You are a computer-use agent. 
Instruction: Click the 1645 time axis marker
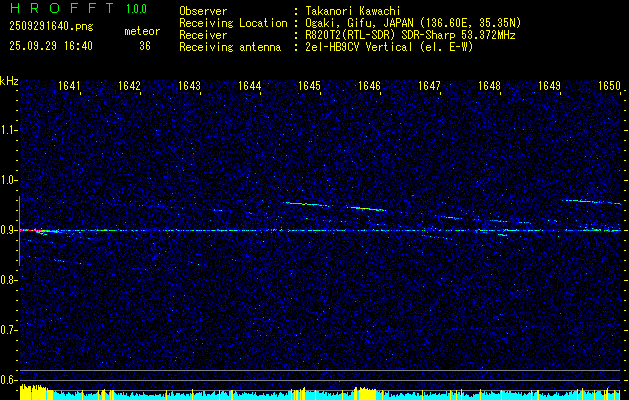pos(310,85)
